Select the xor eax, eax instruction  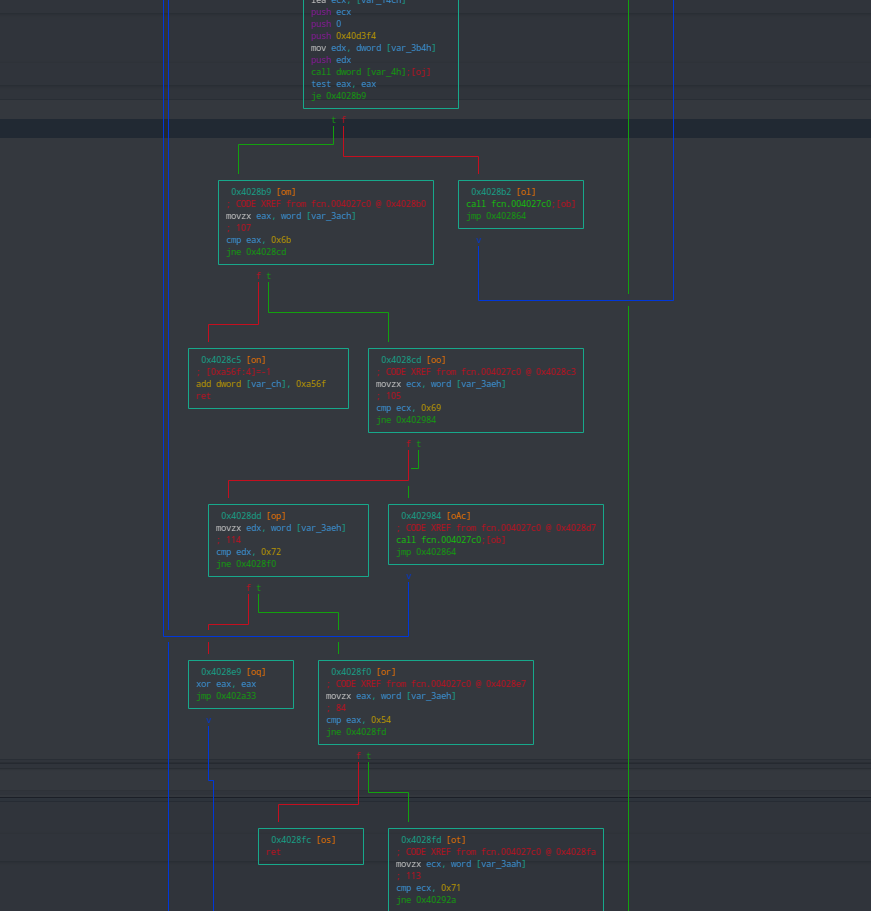(226, 684)
